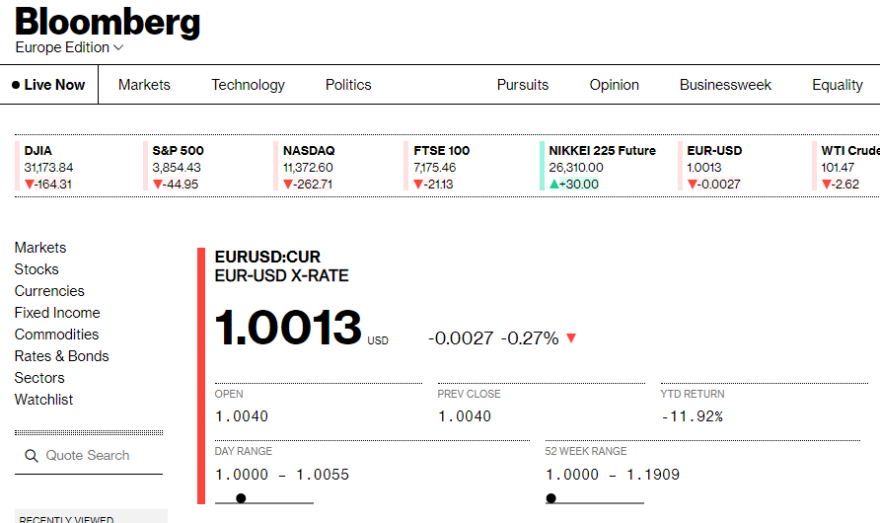Click the DJIA ticker quote
The image size is (880, 523).
[49, 167]
